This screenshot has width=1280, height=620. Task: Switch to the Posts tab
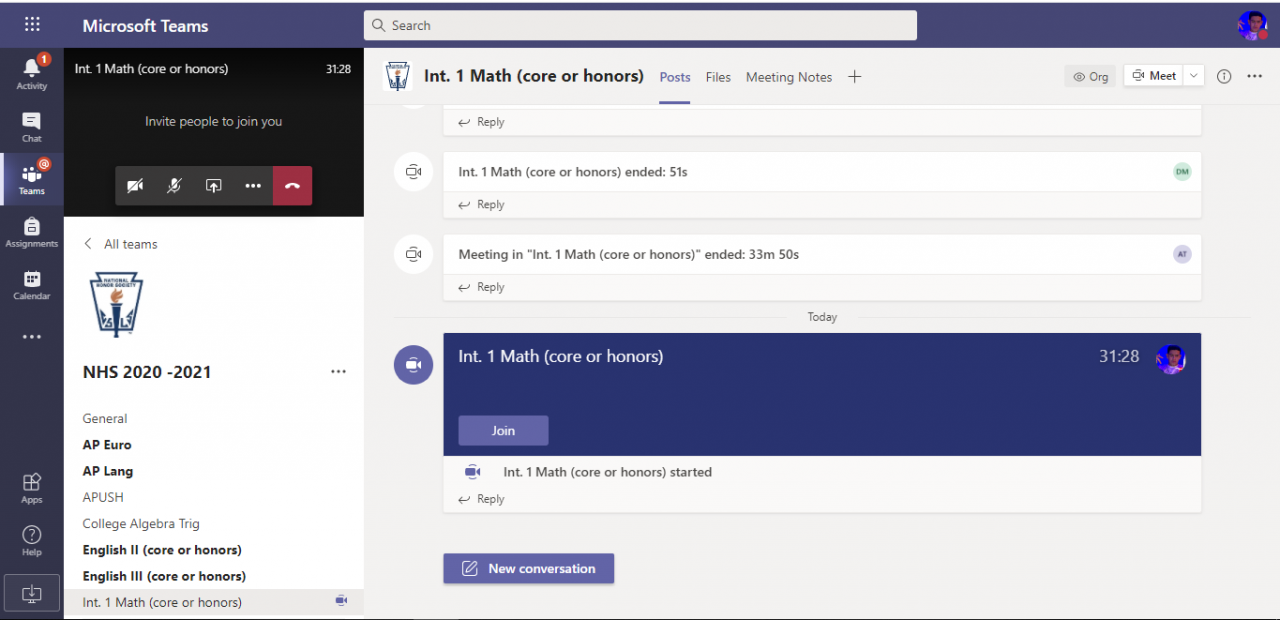(675, 77)
